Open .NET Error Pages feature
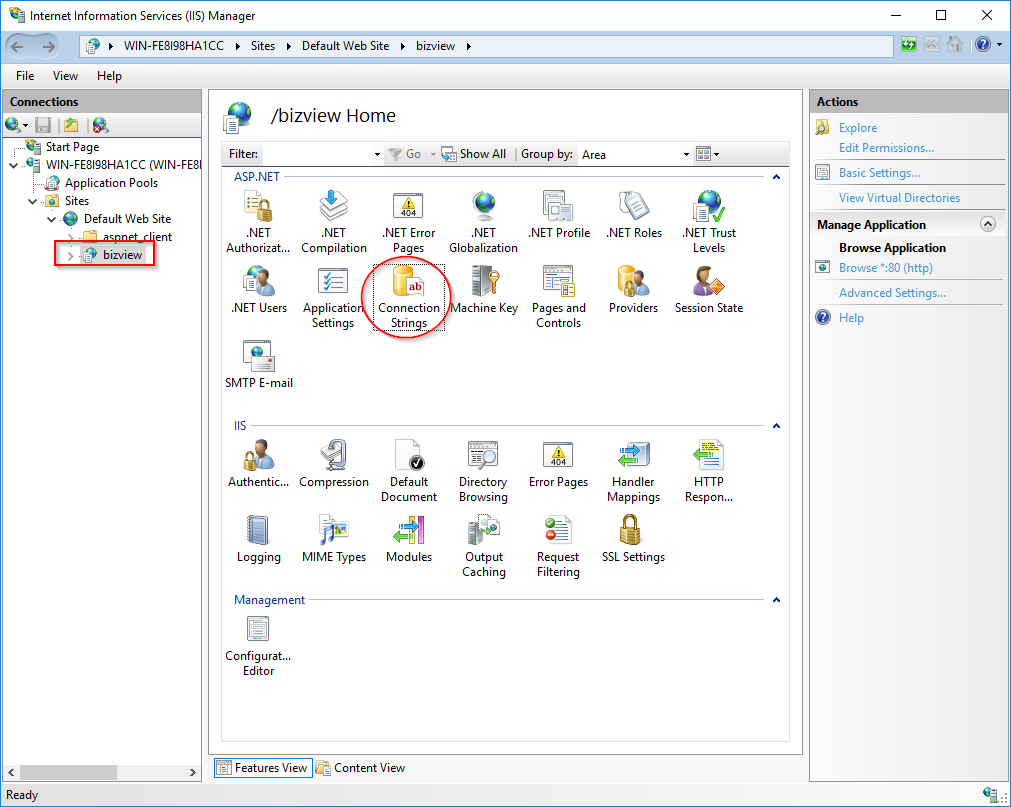 pos(408,222)
